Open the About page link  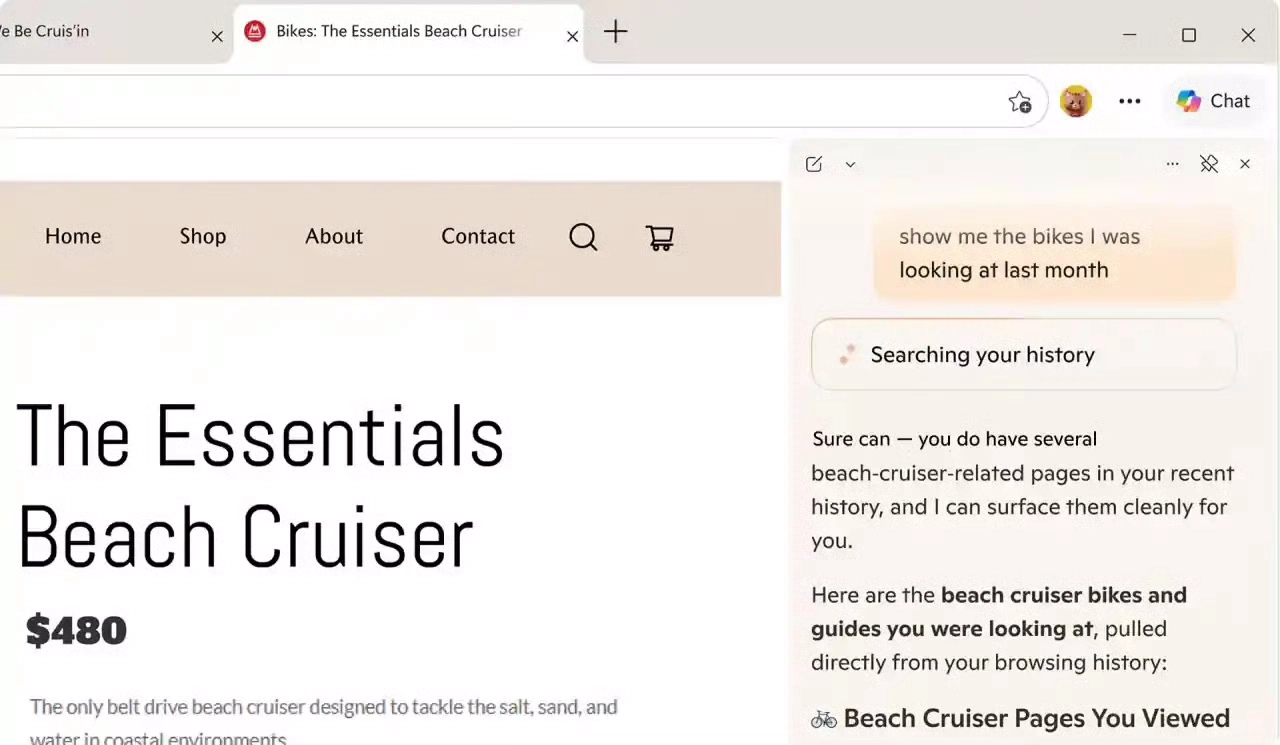coord(334,236)
